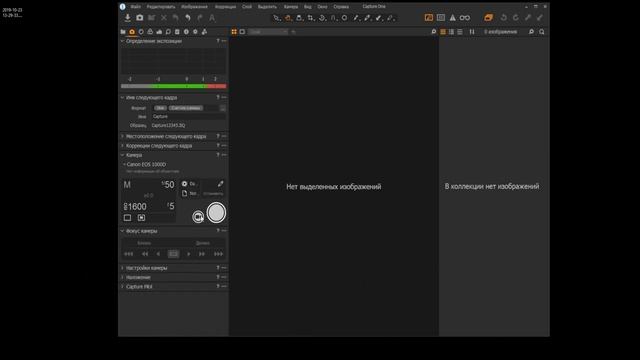
Task: Click the camera white balance picker pencil
Action: point(220,184)
